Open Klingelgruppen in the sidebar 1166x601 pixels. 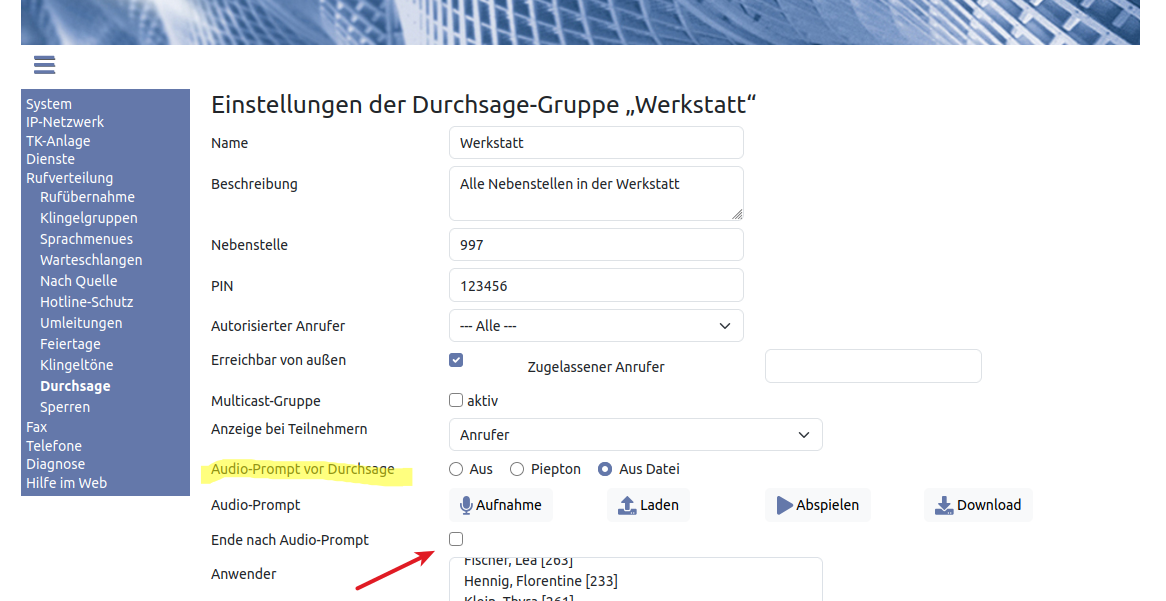(89, 218)
